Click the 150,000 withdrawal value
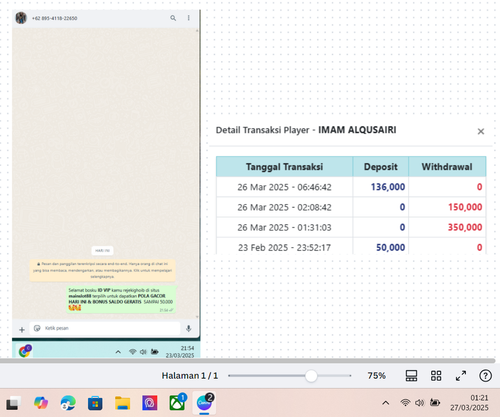500x417 pixels. coord(465,207)
